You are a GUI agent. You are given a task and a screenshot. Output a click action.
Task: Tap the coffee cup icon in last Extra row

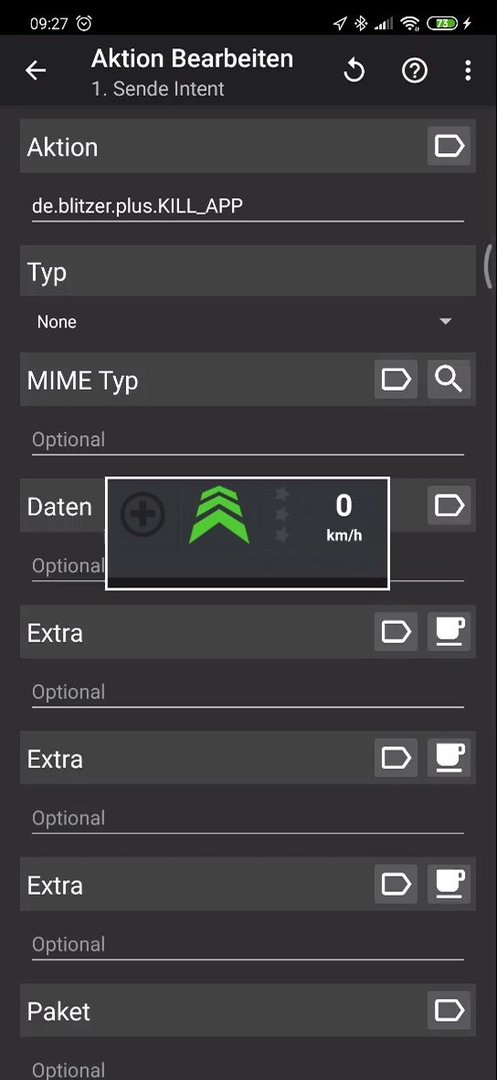[x=449, y=884]
